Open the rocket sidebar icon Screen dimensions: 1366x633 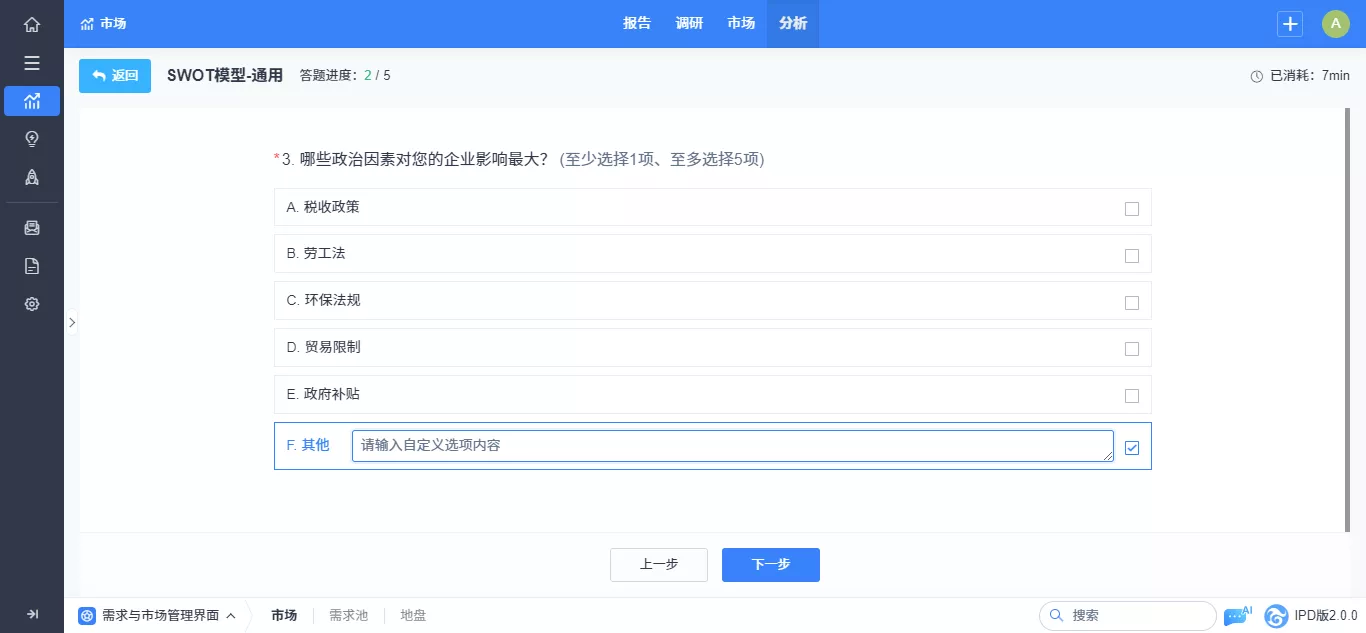(32, 177)
